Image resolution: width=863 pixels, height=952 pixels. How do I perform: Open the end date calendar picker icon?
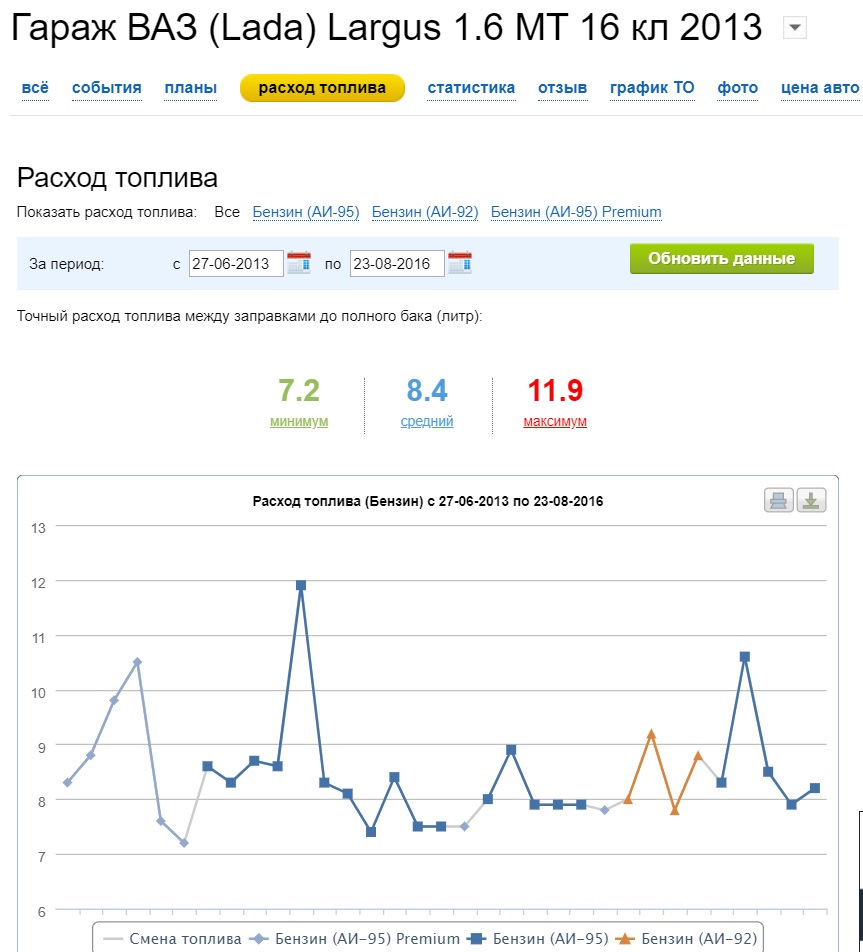(x=460, y=263)
